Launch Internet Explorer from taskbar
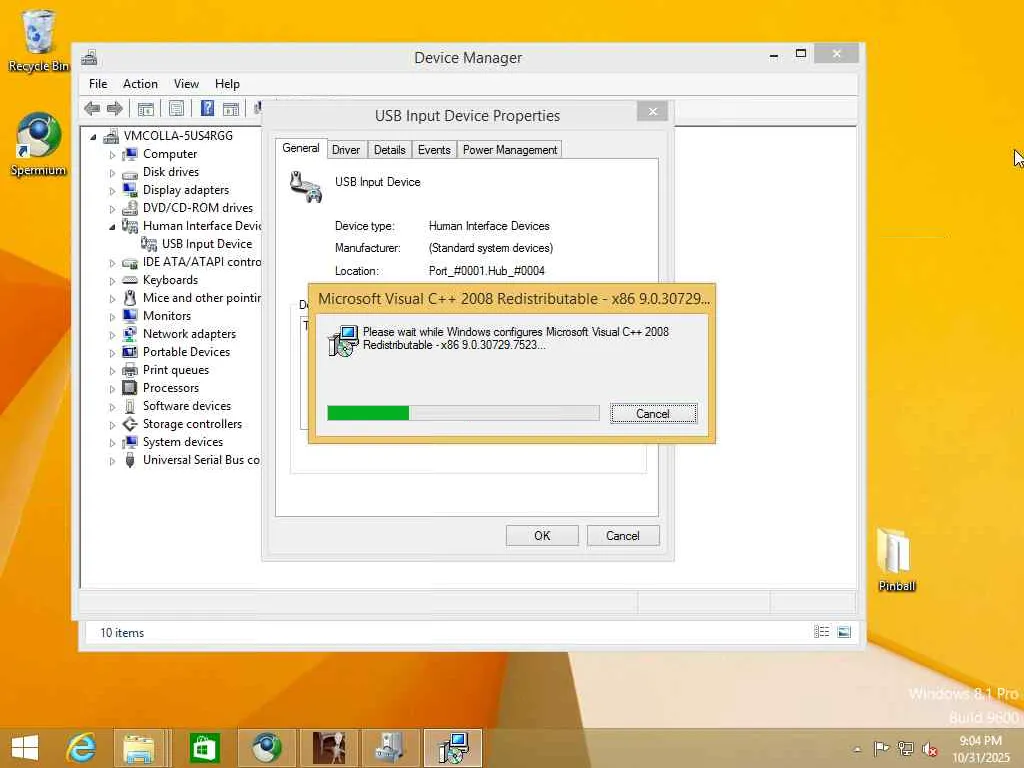The width and height of the screenshot is (1024, 768). [x=81, y=748]
